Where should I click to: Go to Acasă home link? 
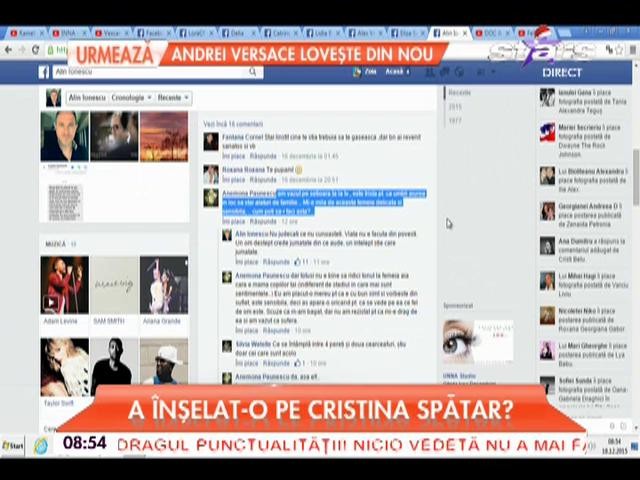(x=394, y=72)
